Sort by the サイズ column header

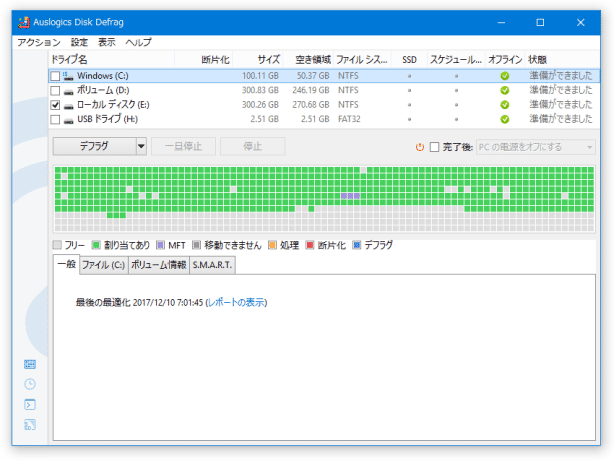(x=258, y=60)
